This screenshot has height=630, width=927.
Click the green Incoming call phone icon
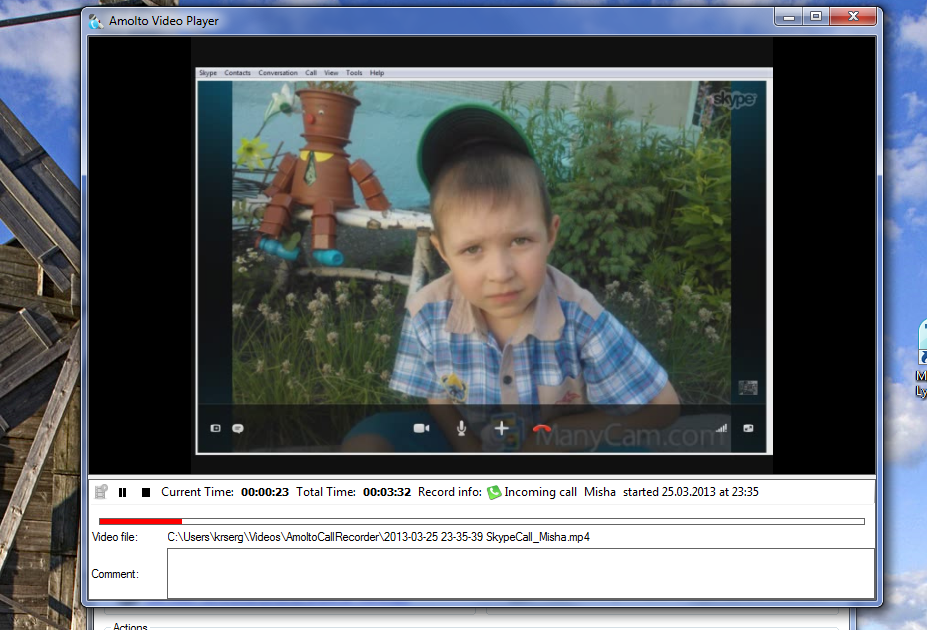(x=494, y=492)
